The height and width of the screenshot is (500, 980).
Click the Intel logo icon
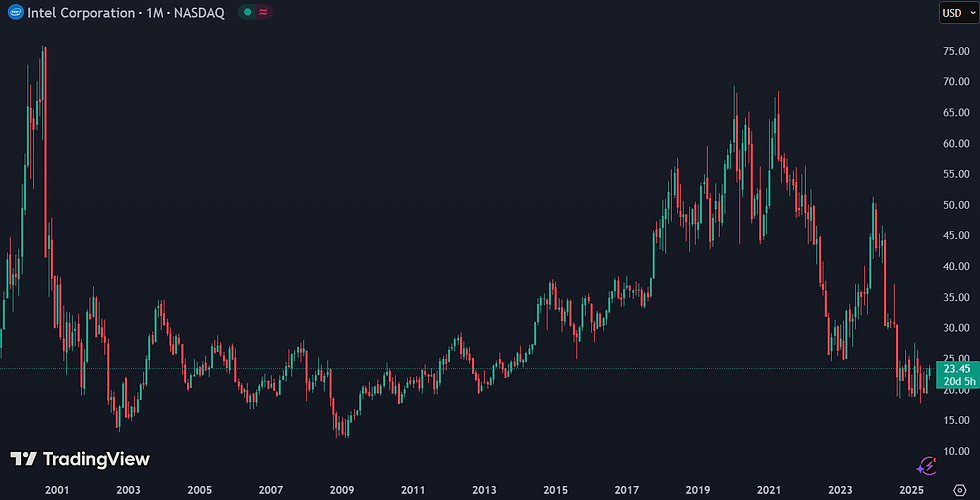[x=16, y=12]
